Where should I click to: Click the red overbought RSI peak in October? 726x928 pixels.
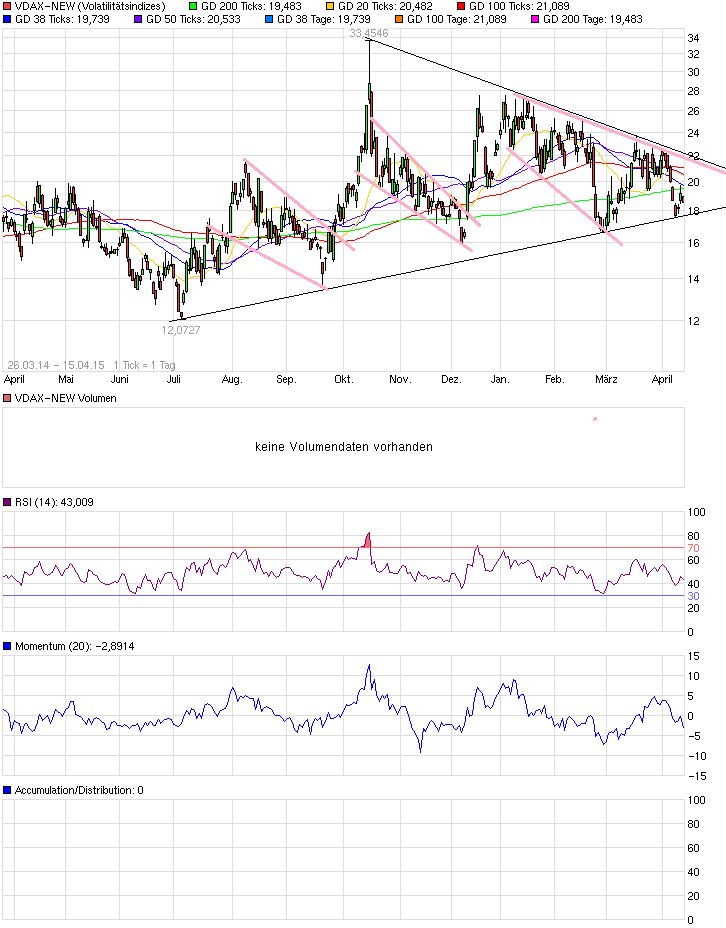click(367, 540)
